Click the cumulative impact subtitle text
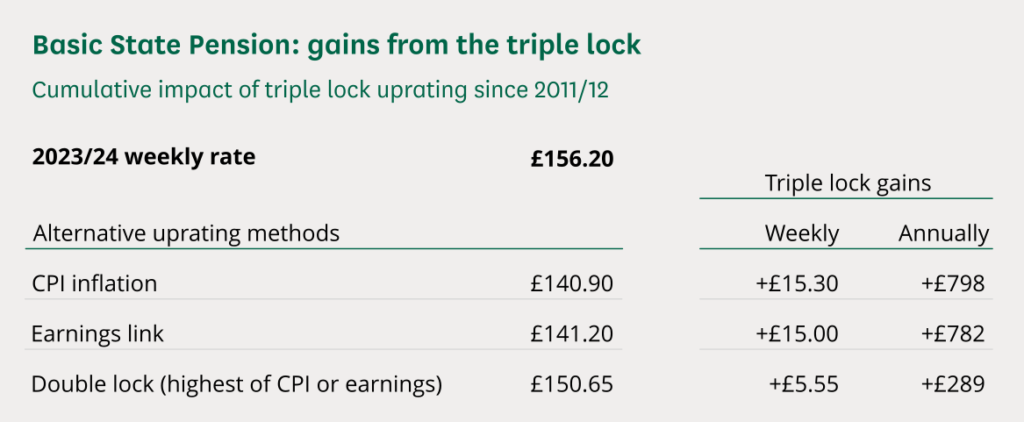 (320, 90)
